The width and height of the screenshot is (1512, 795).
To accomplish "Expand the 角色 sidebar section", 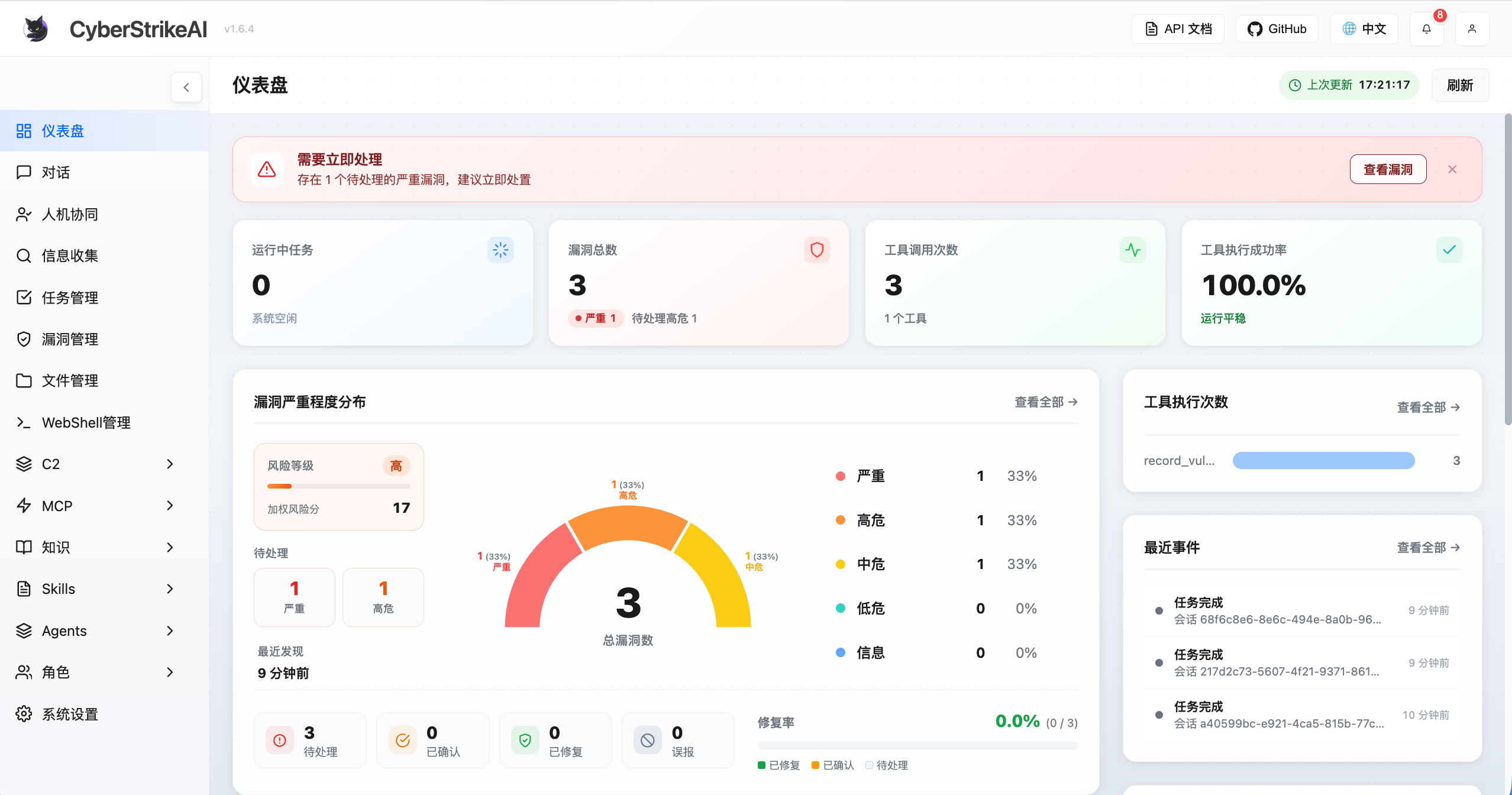I will tap(170, 672).
